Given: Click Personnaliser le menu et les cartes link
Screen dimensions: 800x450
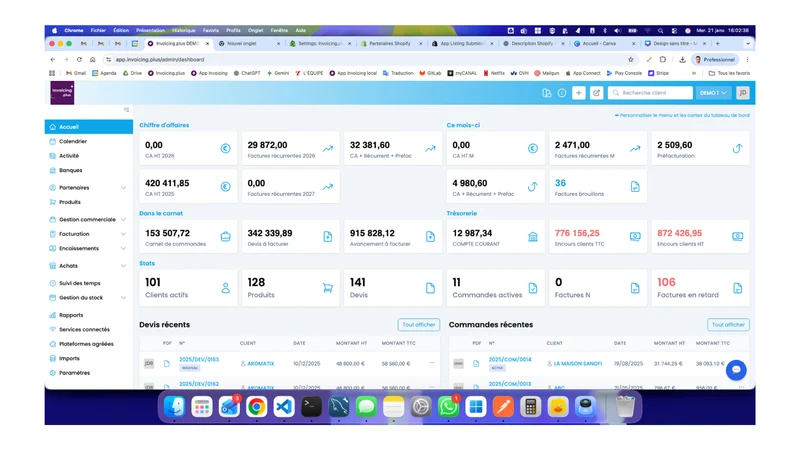Looking at the screenshot, I should tap(682, 115).
